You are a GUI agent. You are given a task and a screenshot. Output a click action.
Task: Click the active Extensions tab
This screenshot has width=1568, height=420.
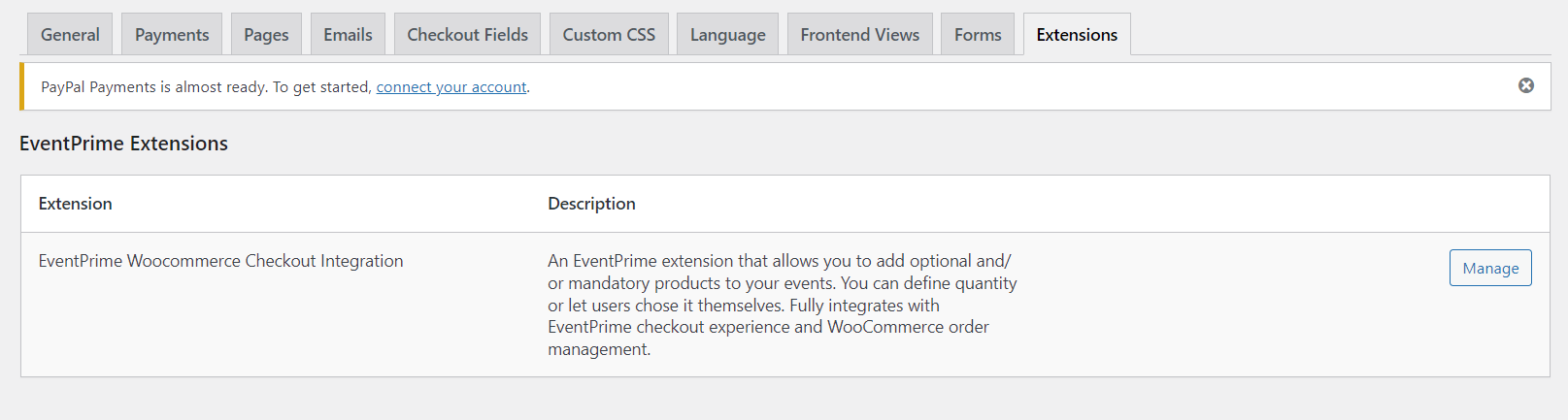[x=1076, y=35]
